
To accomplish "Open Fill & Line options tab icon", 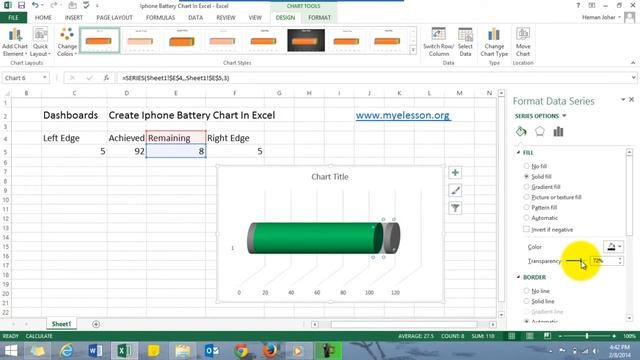I will click(x=521, y=131).
